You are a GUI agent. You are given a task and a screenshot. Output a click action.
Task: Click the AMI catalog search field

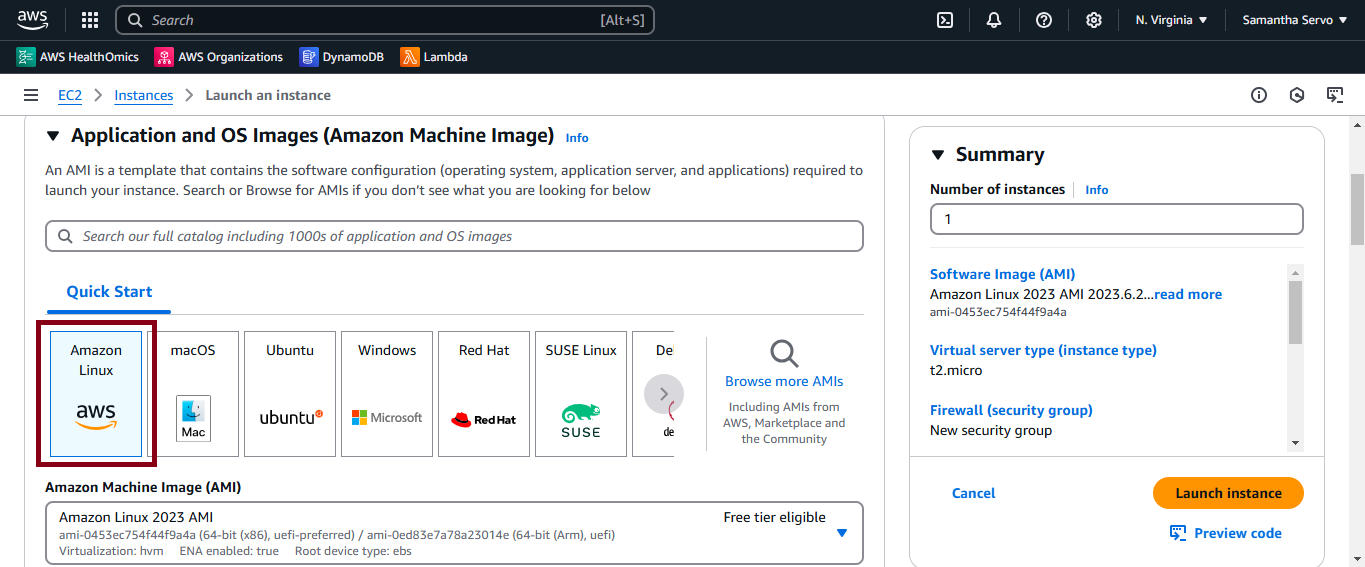454,236
